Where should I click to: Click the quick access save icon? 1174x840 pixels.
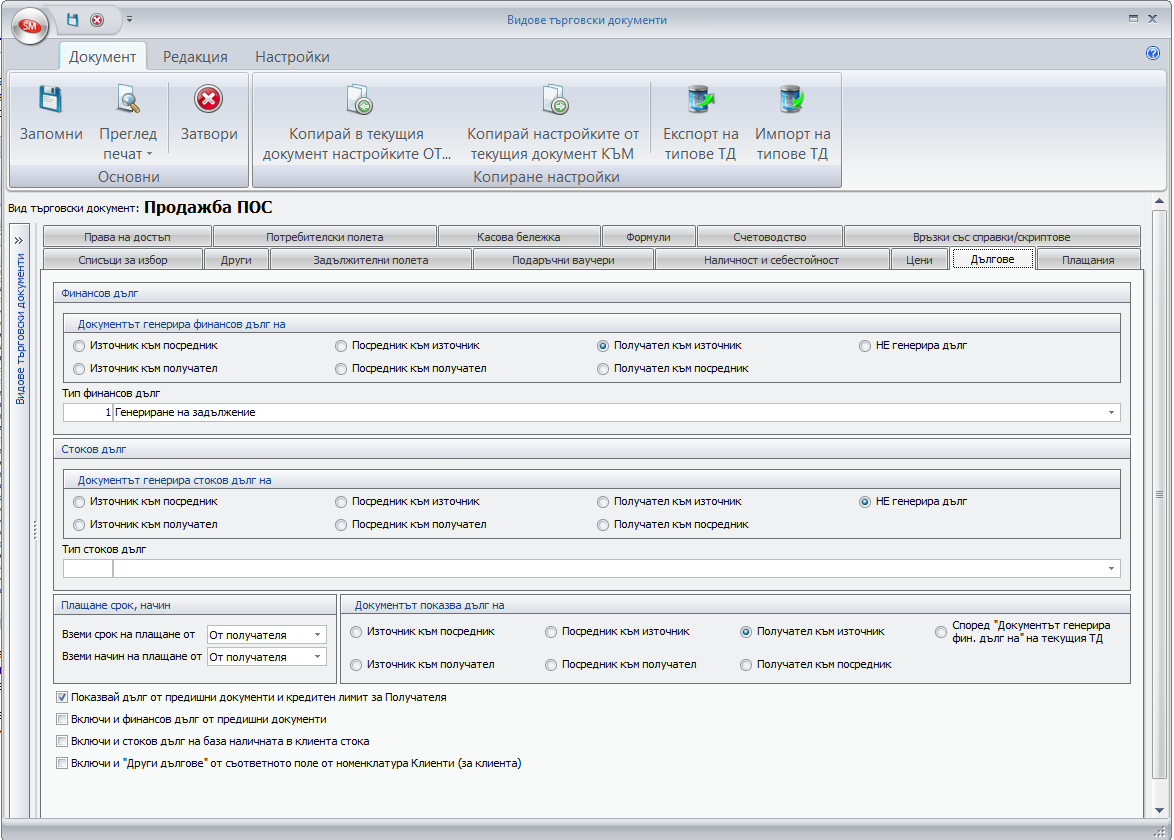72,20
